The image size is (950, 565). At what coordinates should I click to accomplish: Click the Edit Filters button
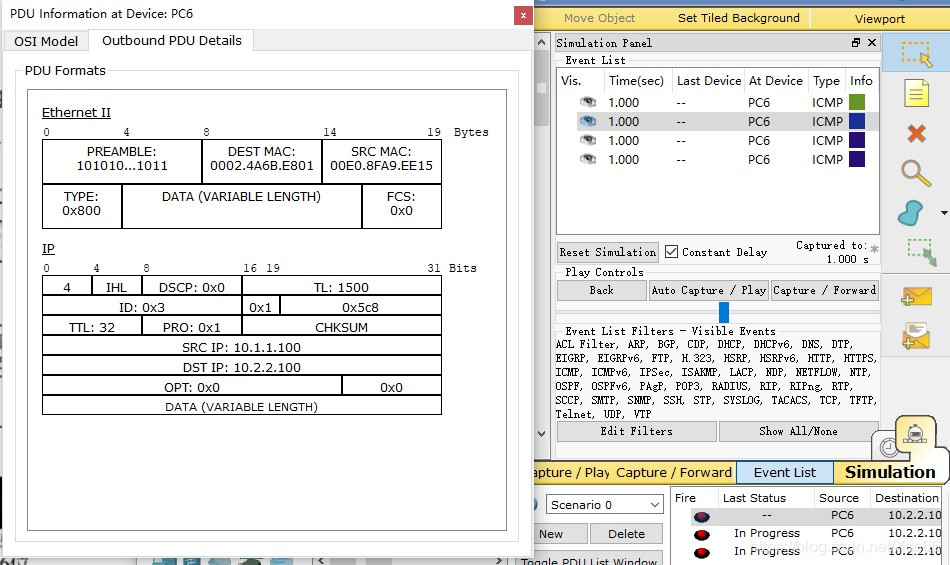(637, 431)
